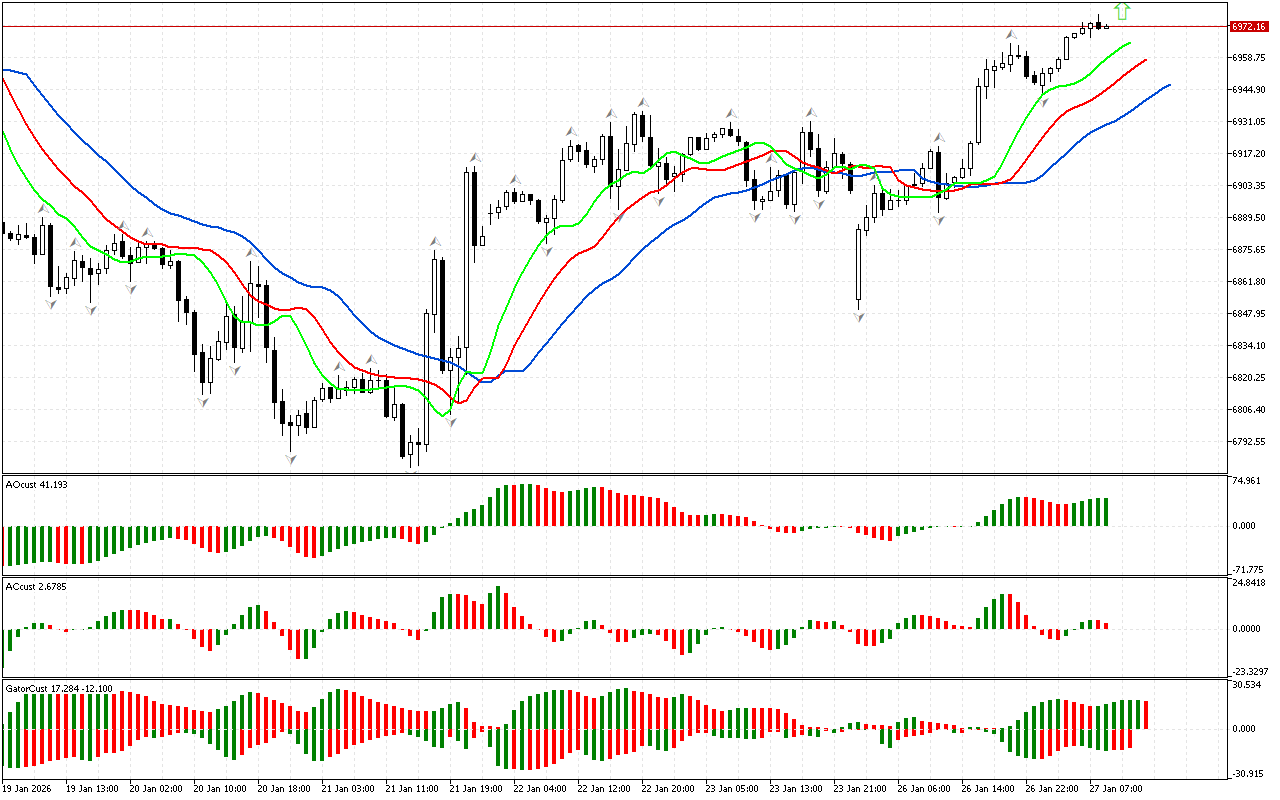Click the 21 Jan 19:00 time label
This screenshot has height=800, width=1280.
coord(474,788)
